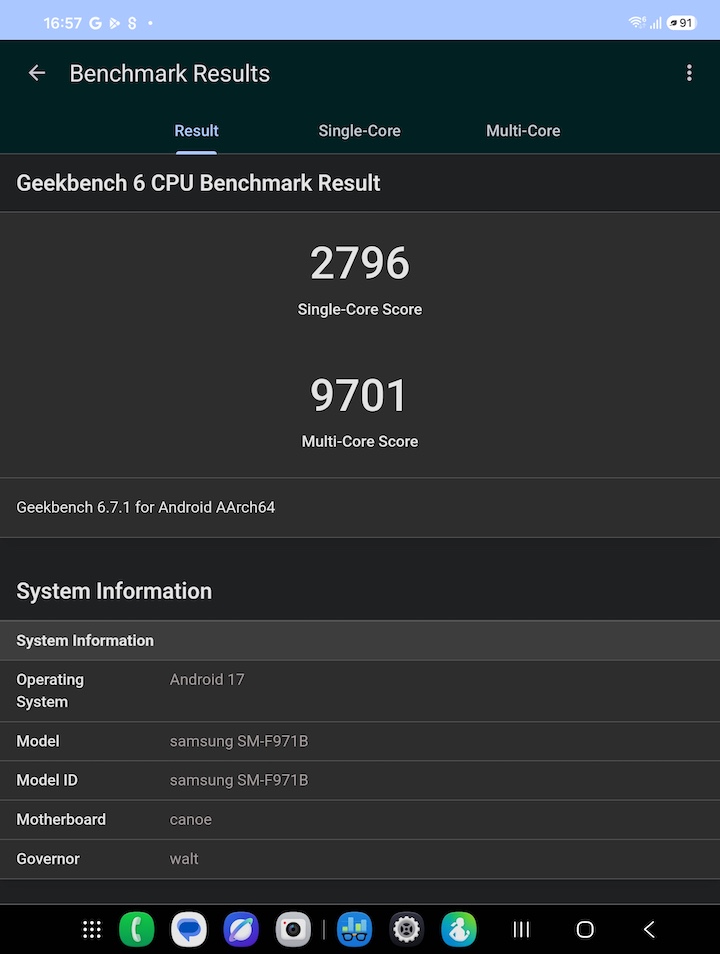Tap the cellular signal bars icon
Viewport: 720px width, 954px height.
coord(655,23)
